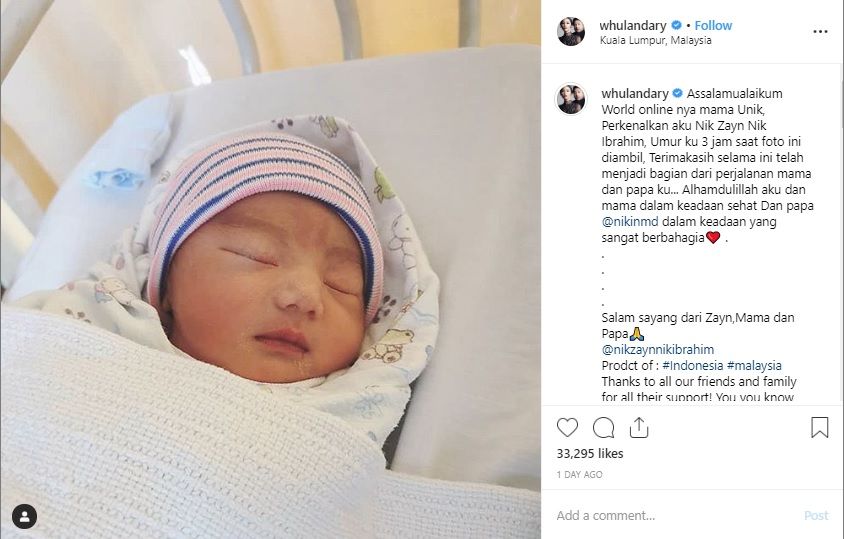The width and height of the screenshot is (844, 539).
Task: Save post with bookmark icon
Action: pyautogui.click(x=819, y=428)
